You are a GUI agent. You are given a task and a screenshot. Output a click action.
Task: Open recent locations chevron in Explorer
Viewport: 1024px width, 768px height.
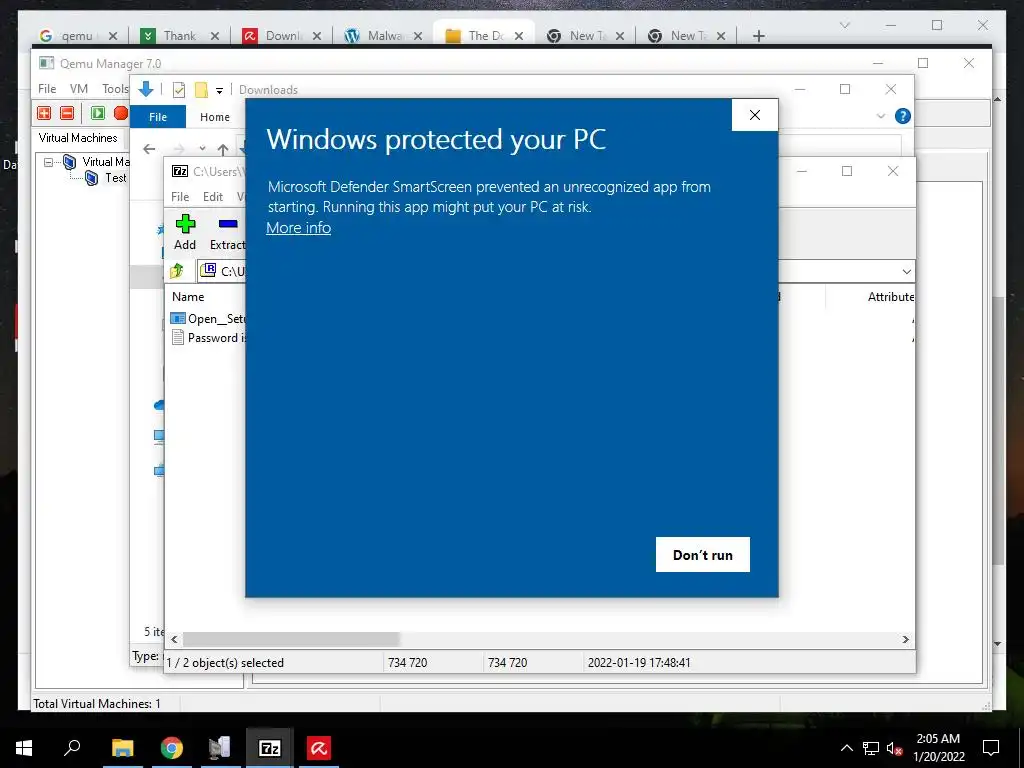202,148
